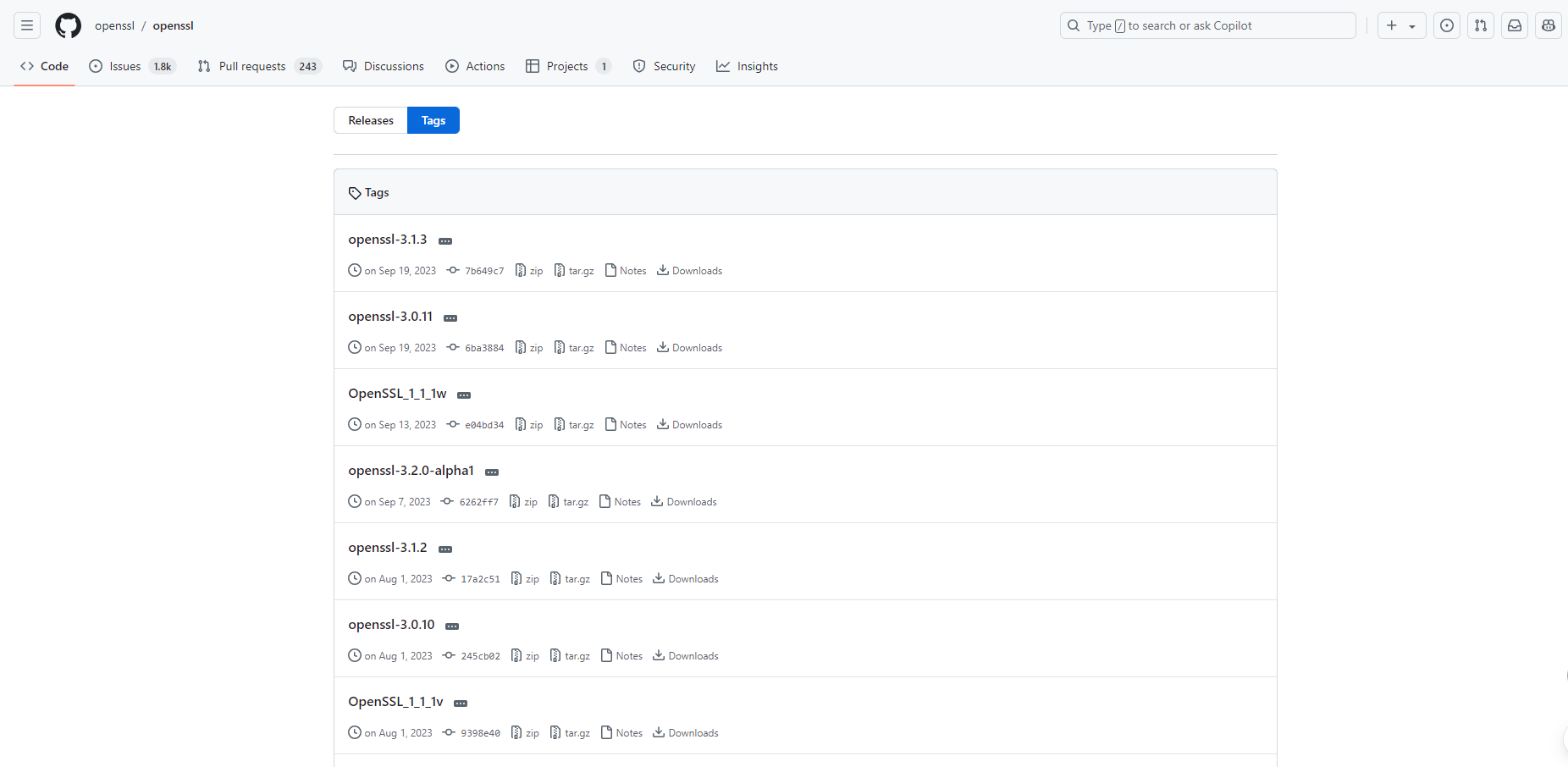Image resolution: width=1568 pixels, height=767 pixels.
Task: Expand the openssl-3.1.2 tag message ellipsis
Action: [x=445, y=549]
